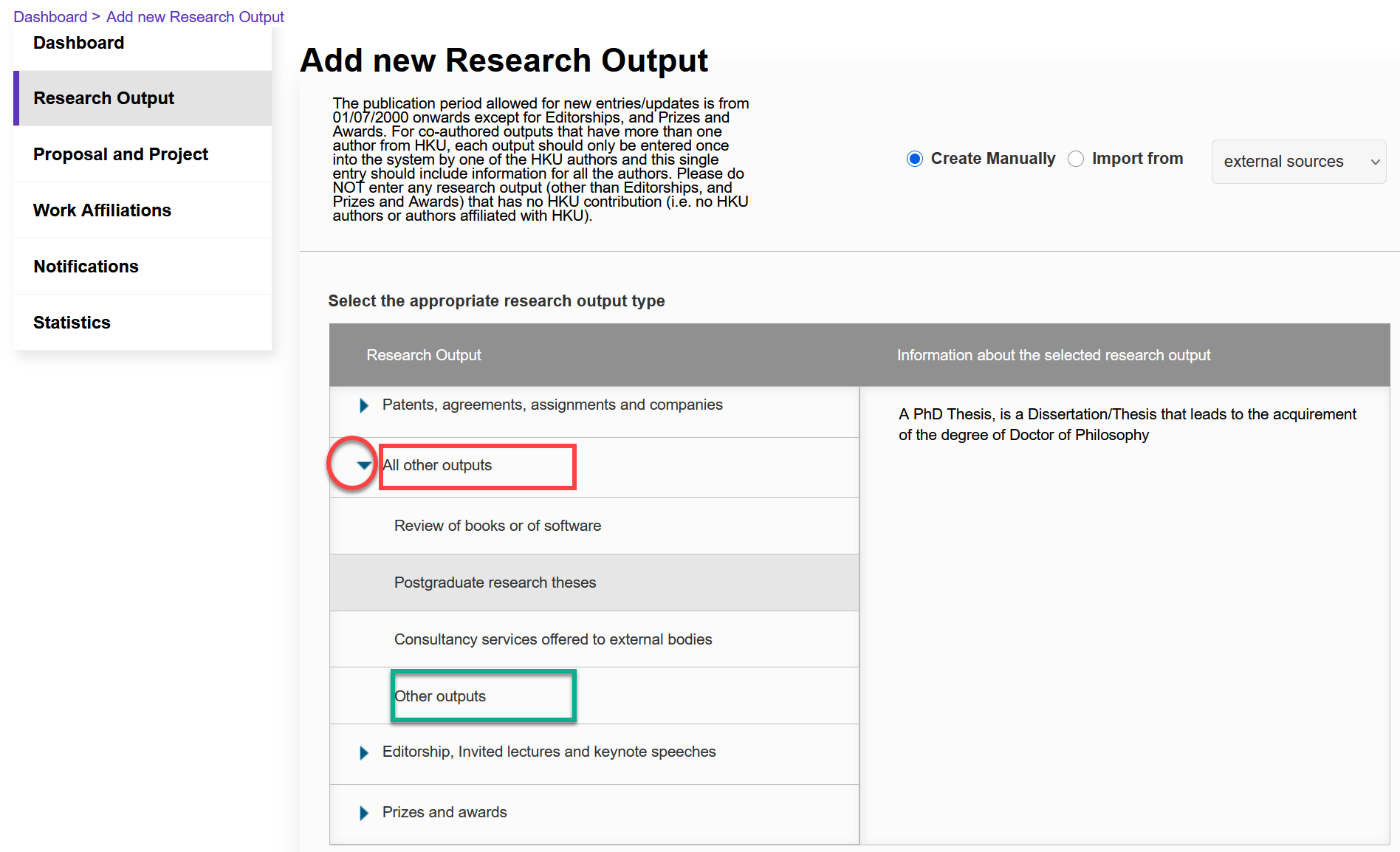Click the All other outputs label
The width and height of the screenshot is (1400, 852).
point(437,465)
